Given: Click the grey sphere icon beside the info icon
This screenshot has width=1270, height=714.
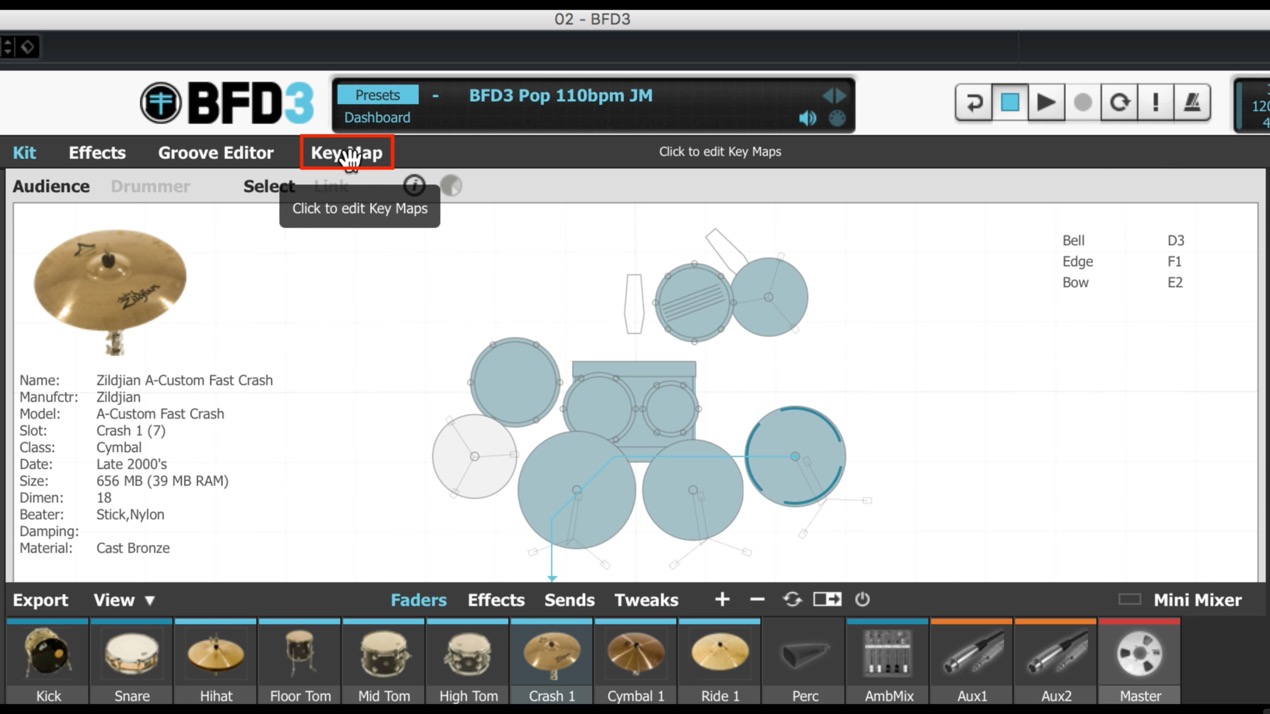Looking at the screenshot, I should [x=451, y=185].
